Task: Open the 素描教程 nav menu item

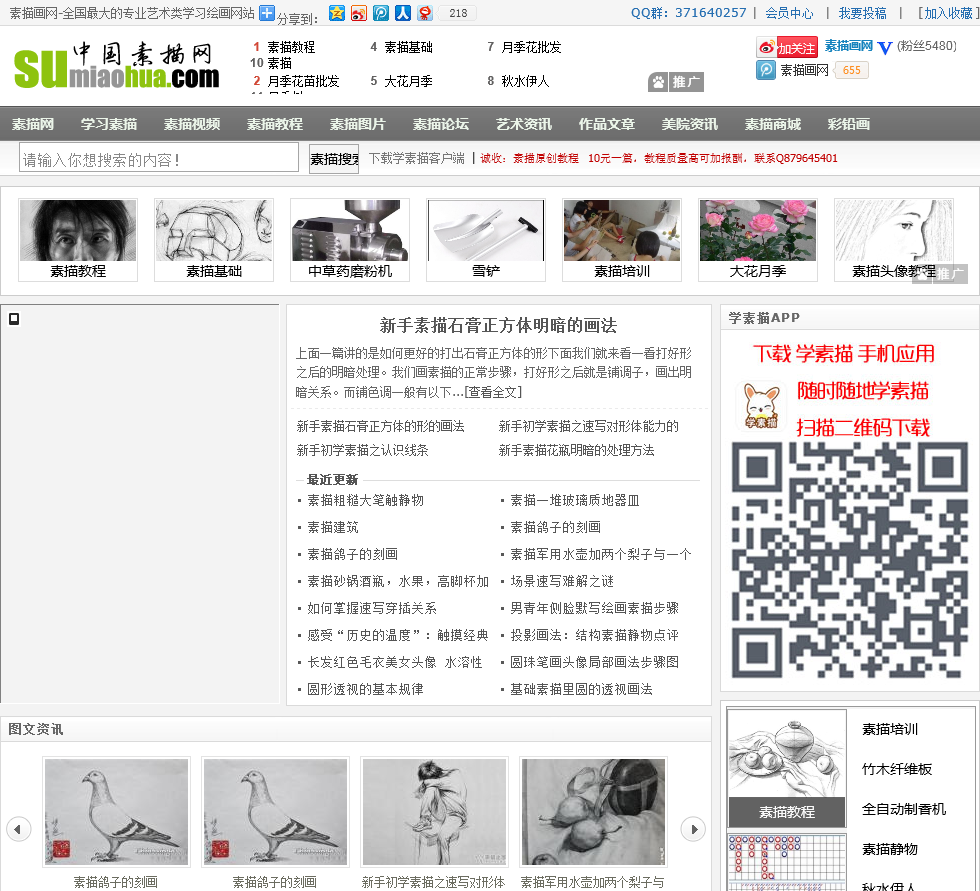Action: [x=275, y=124]
